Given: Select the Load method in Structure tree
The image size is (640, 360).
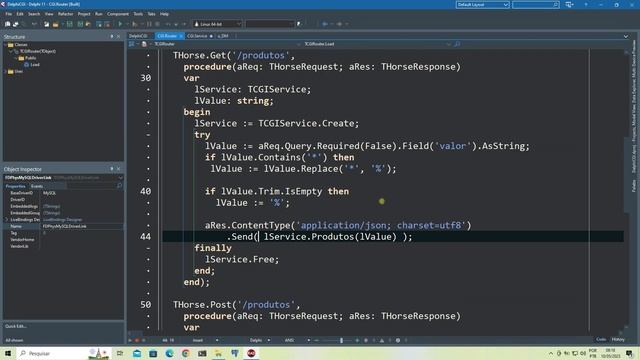Looking at the screenshot, I should point(35,64).
